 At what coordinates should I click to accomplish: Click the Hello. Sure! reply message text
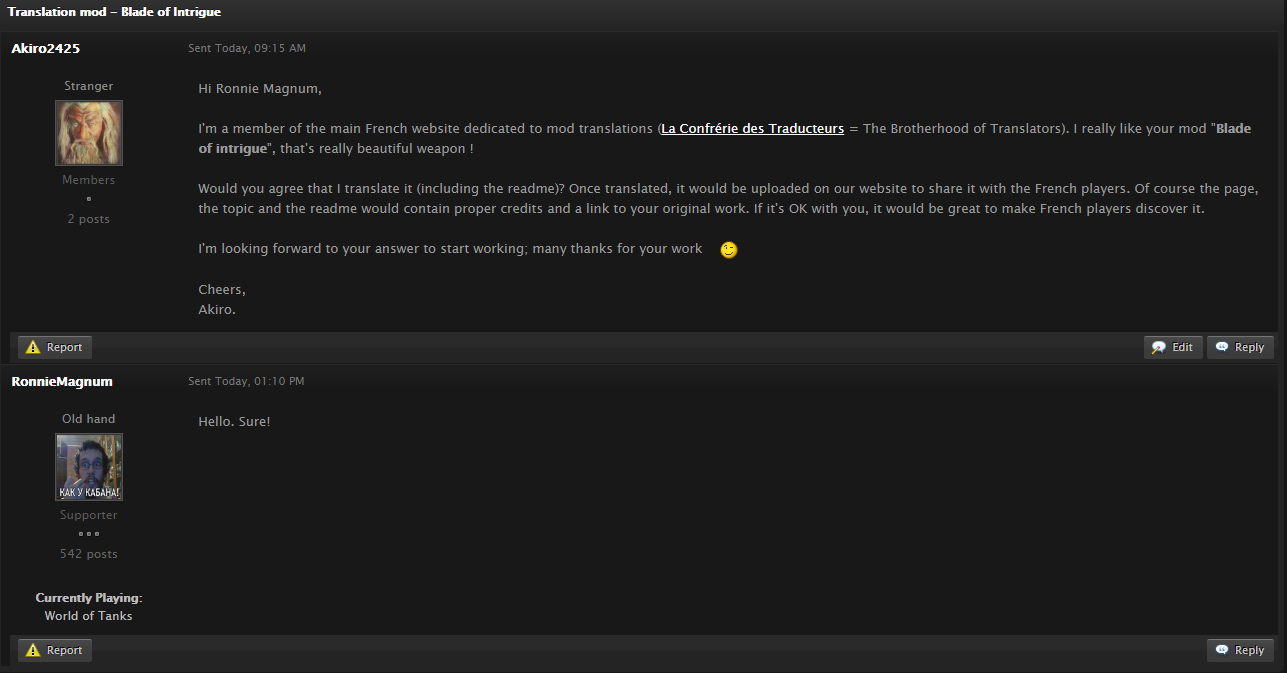click(234, 422)
